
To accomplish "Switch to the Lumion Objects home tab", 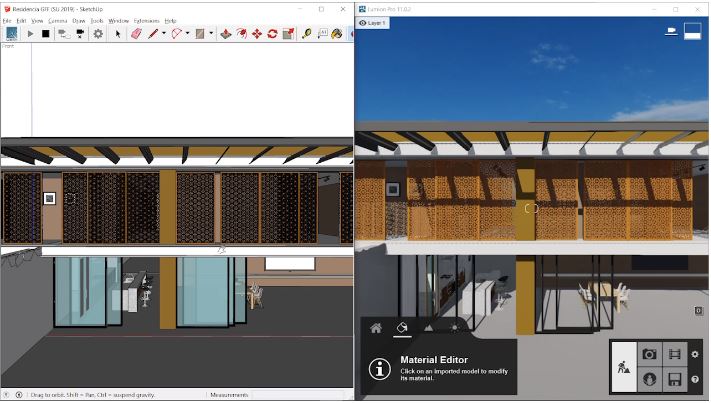I will click(376, 327).
